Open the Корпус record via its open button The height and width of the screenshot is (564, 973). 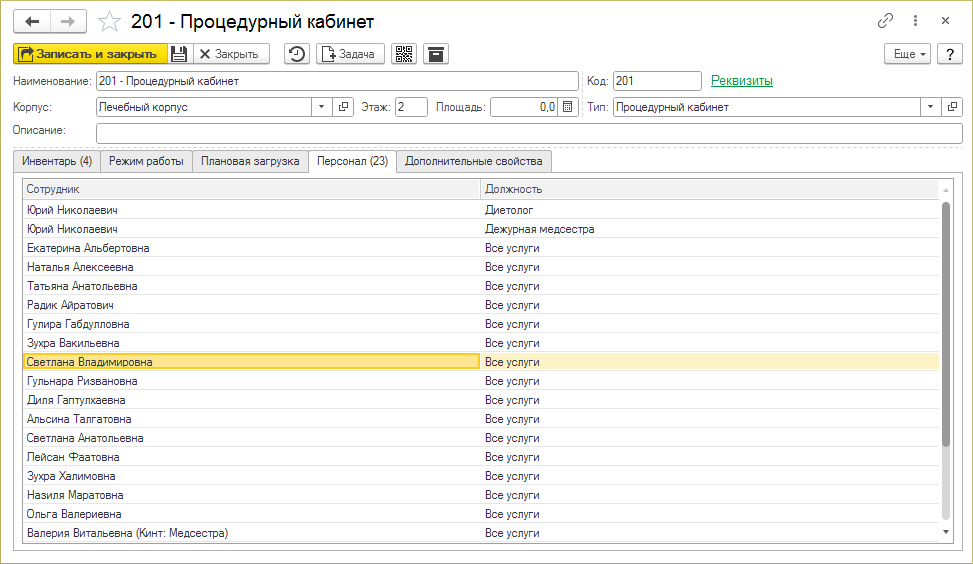(343, 107)
